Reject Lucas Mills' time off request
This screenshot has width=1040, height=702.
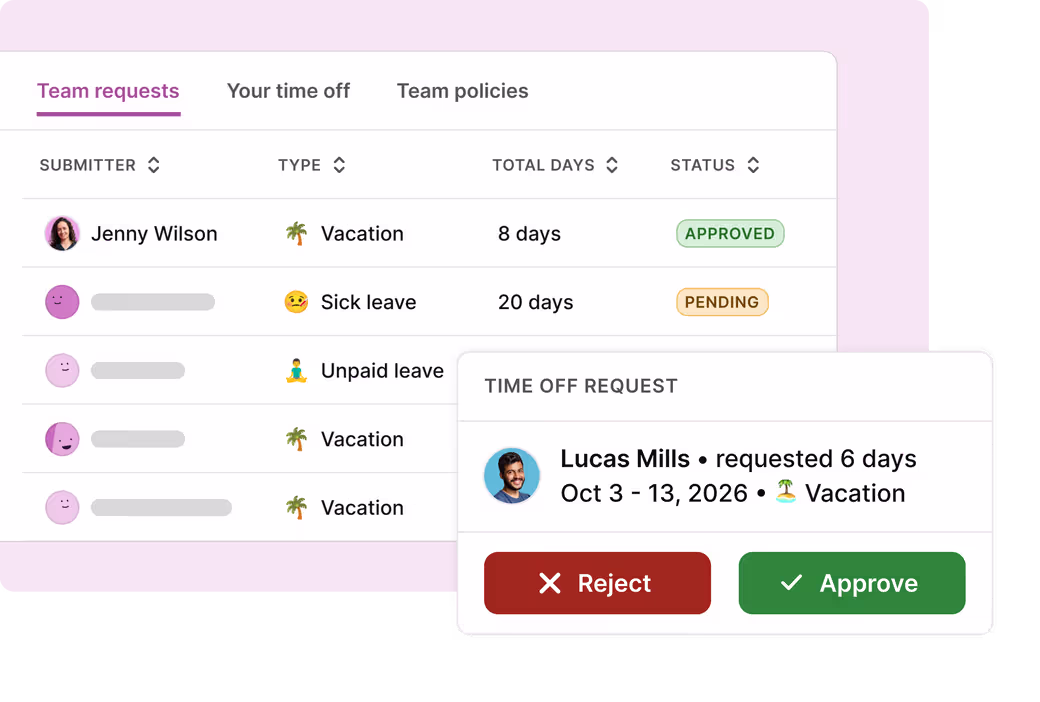[597, 583]
